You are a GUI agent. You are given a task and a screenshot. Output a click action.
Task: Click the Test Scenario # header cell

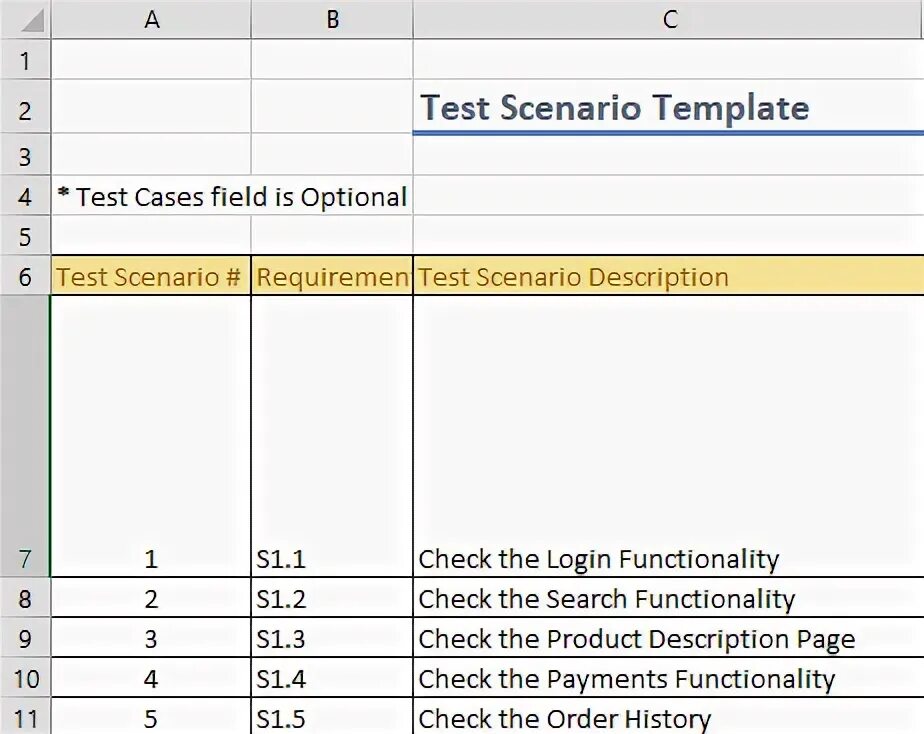coord(150,277)
